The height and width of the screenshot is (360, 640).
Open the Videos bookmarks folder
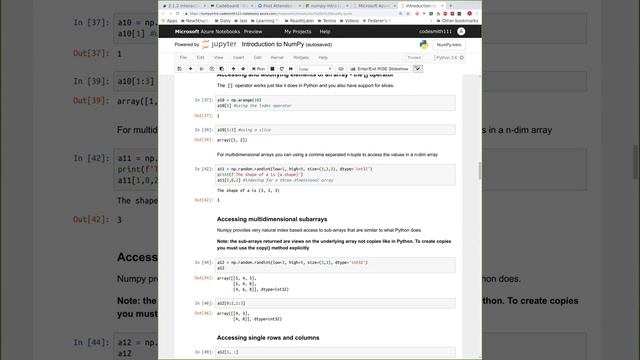click(x=349, y=20)
